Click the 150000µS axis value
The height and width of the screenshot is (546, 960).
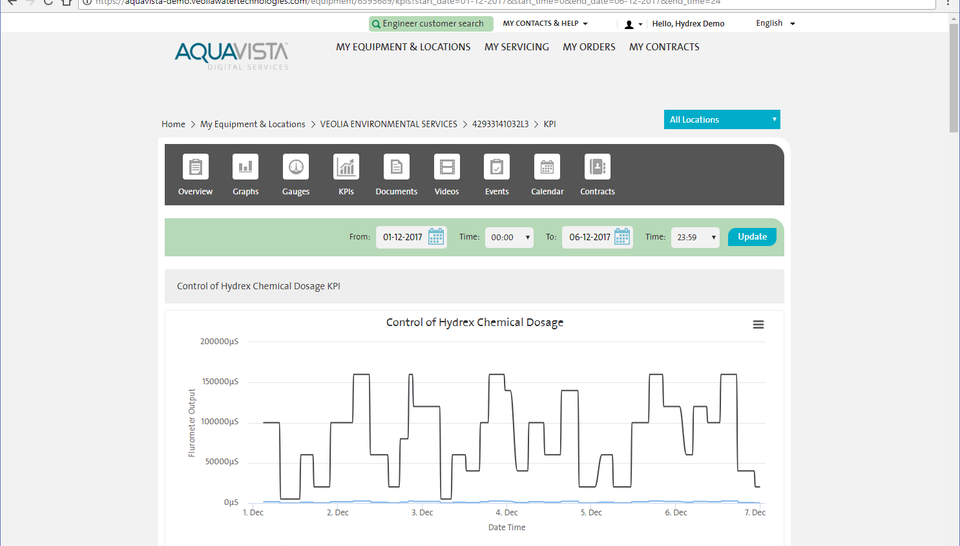[220, 381]
